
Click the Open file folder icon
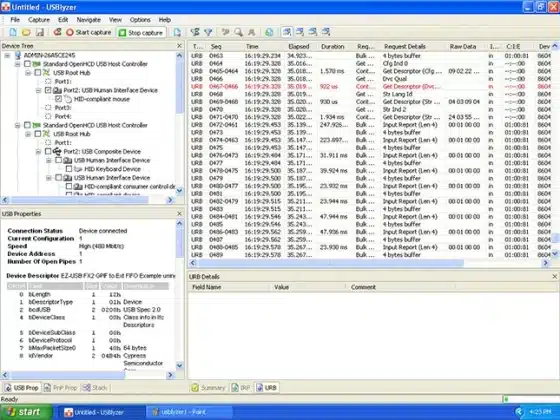point(26,32)
